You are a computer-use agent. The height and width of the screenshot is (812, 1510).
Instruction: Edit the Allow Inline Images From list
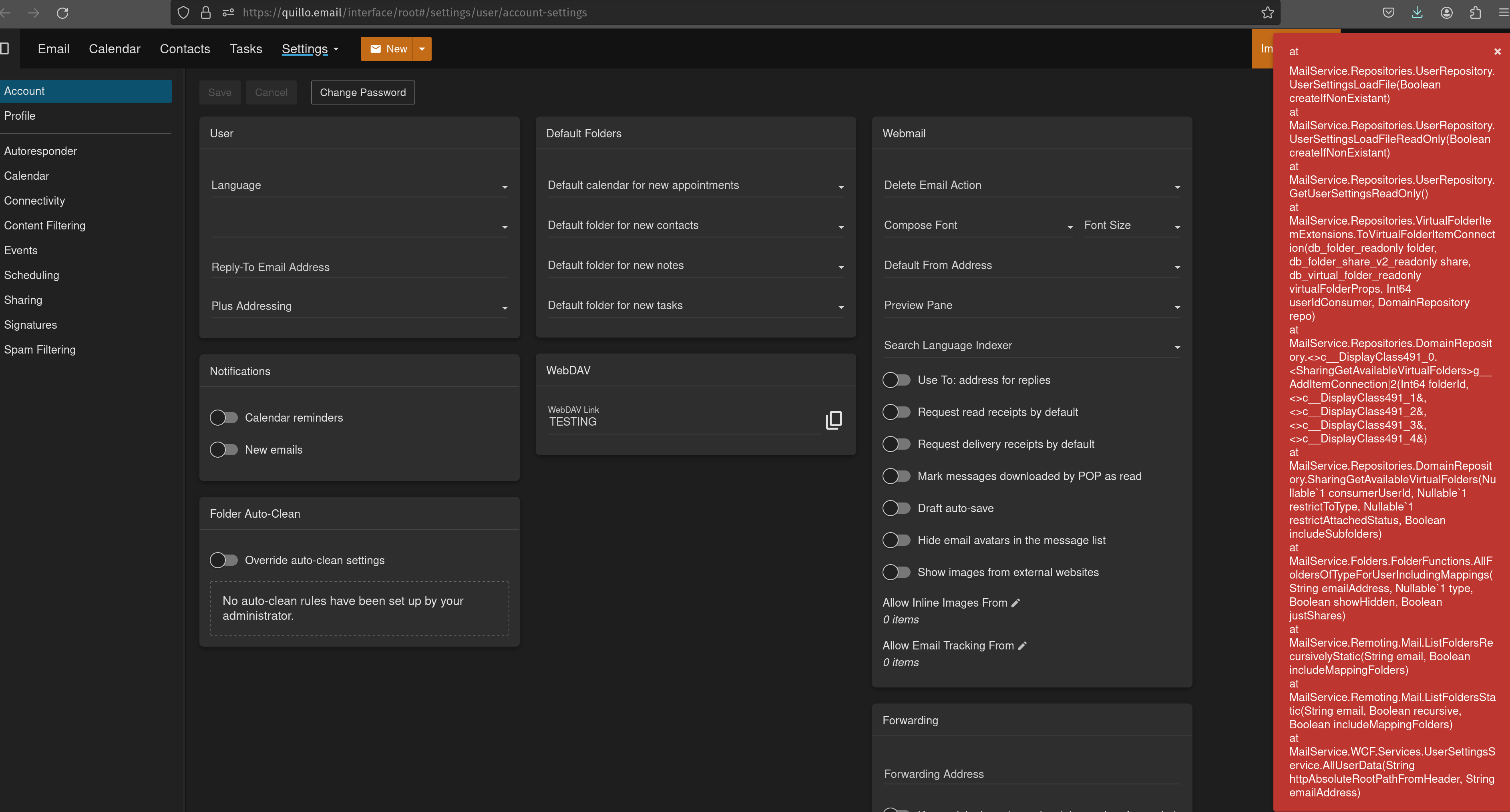pos(1016,603)
